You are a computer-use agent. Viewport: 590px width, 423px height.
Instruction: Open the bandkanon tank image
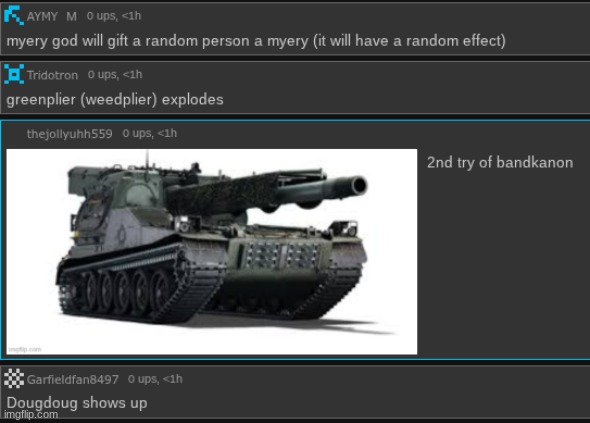pyautogui.click(x=212, y=251)
